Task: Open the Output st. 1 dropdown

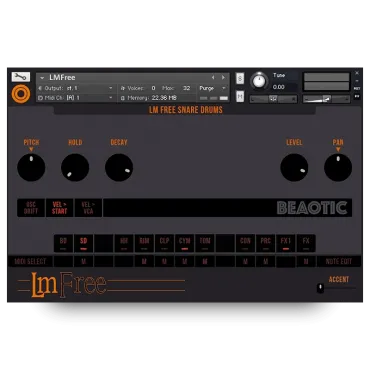Action: 76,88
